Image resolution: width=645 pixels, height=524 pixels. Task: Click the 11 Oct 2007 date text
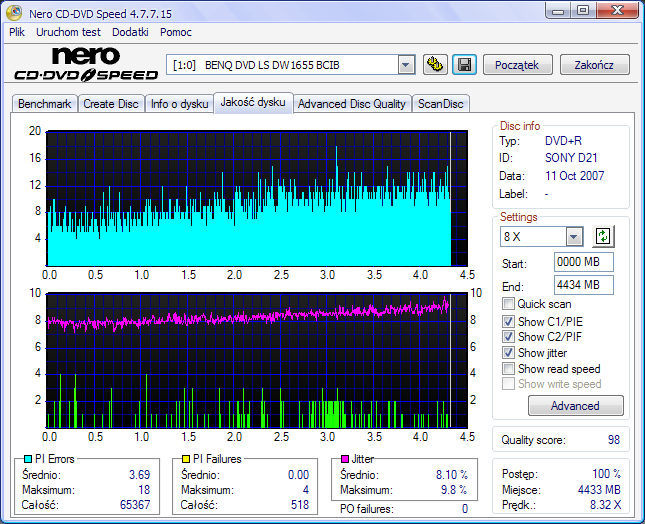coord(574,176)
